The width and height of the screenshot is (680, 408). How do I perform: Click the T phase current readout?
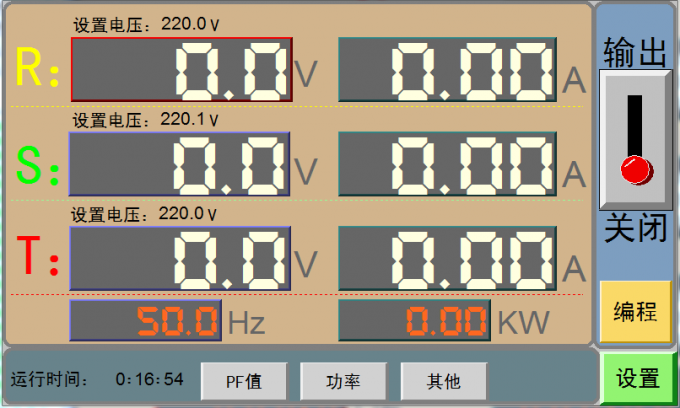pyautogui.click(x=447, y=258)
